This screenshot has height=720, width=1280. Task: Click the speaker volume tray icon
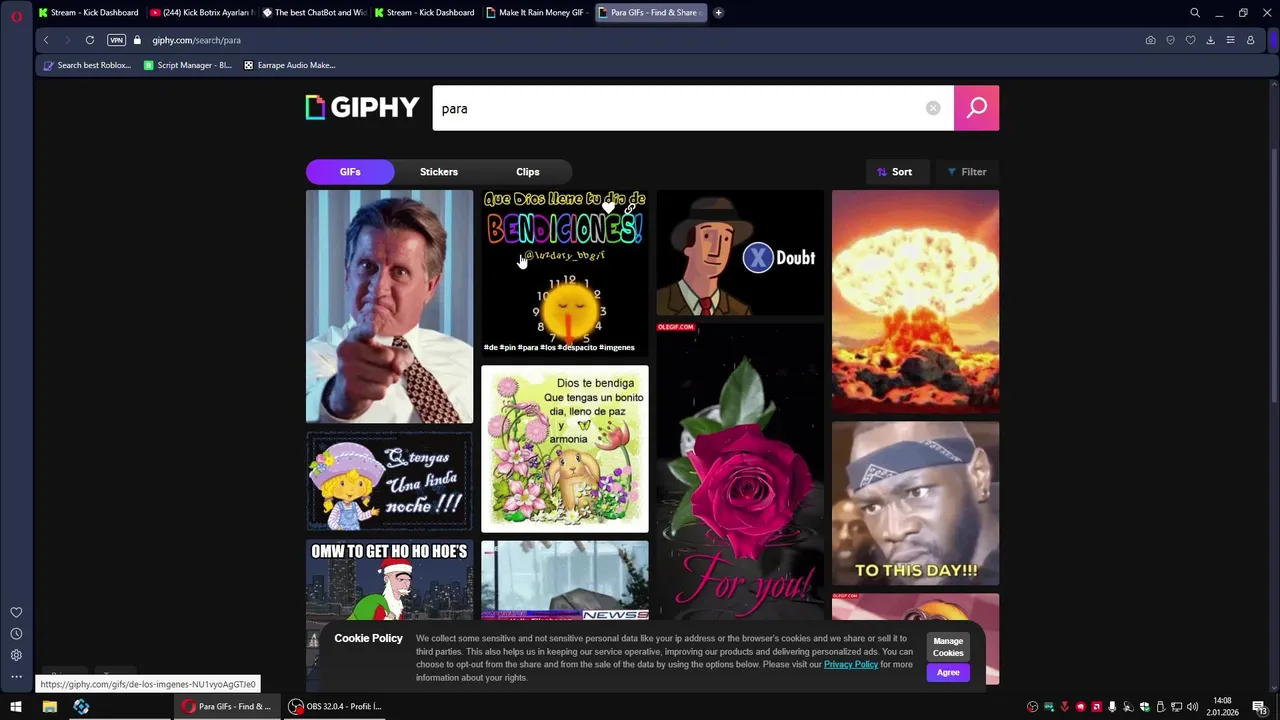click(1192, 707)
